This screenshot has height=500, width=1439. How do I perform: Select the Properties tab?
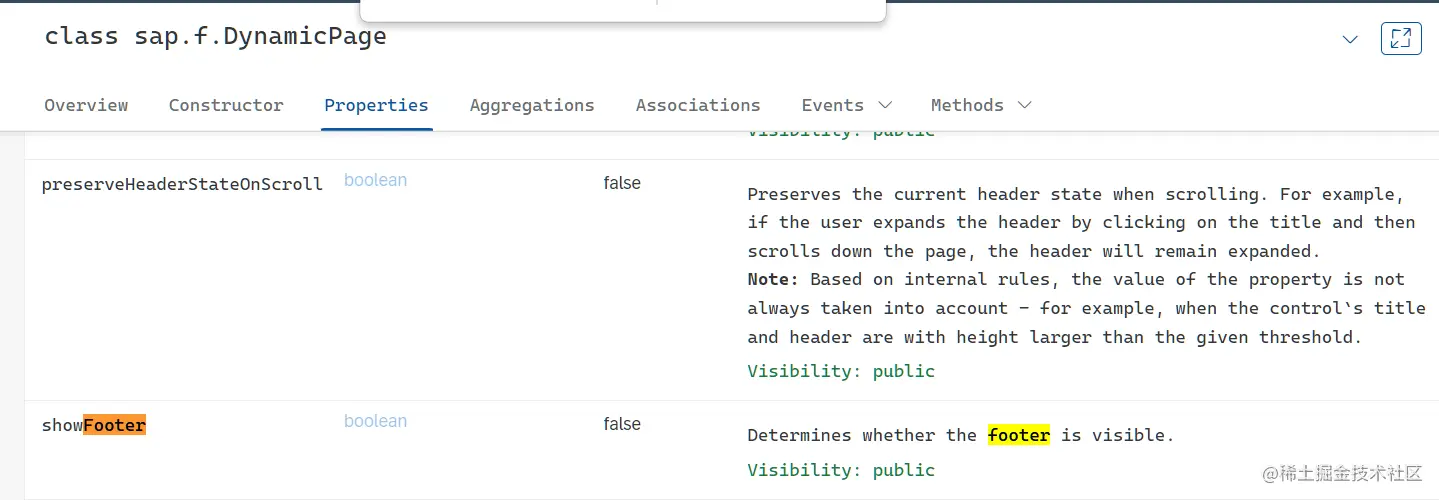(x=376, y=105)
